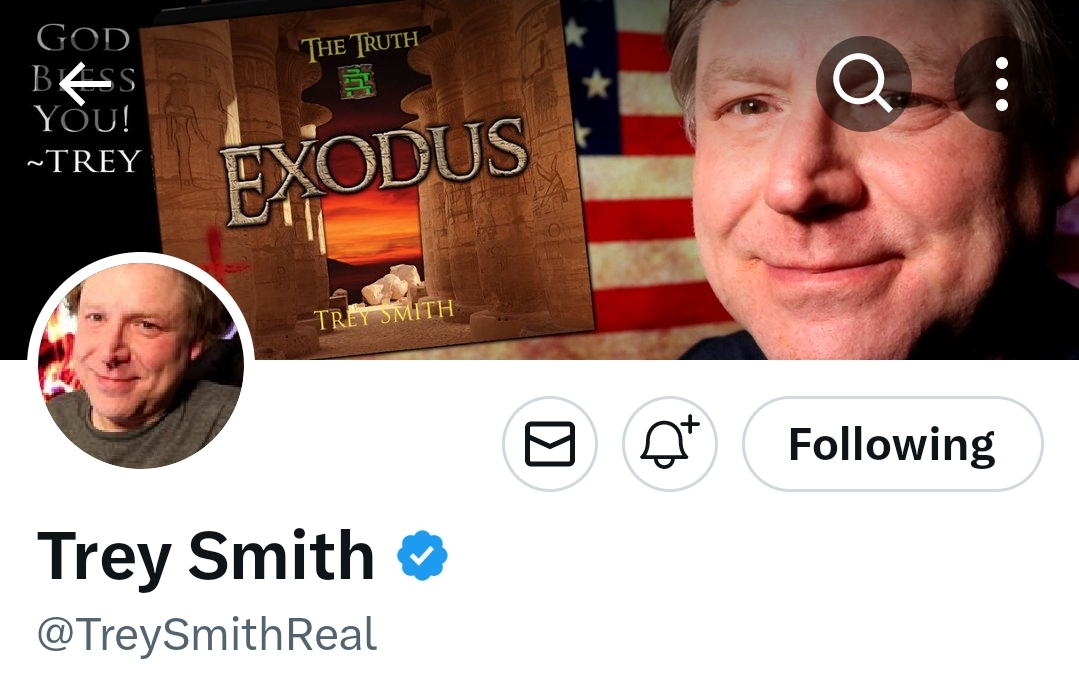1079x678 pixels.
Task: Open the three-dot more options menu
Action: pos(1002,84)
